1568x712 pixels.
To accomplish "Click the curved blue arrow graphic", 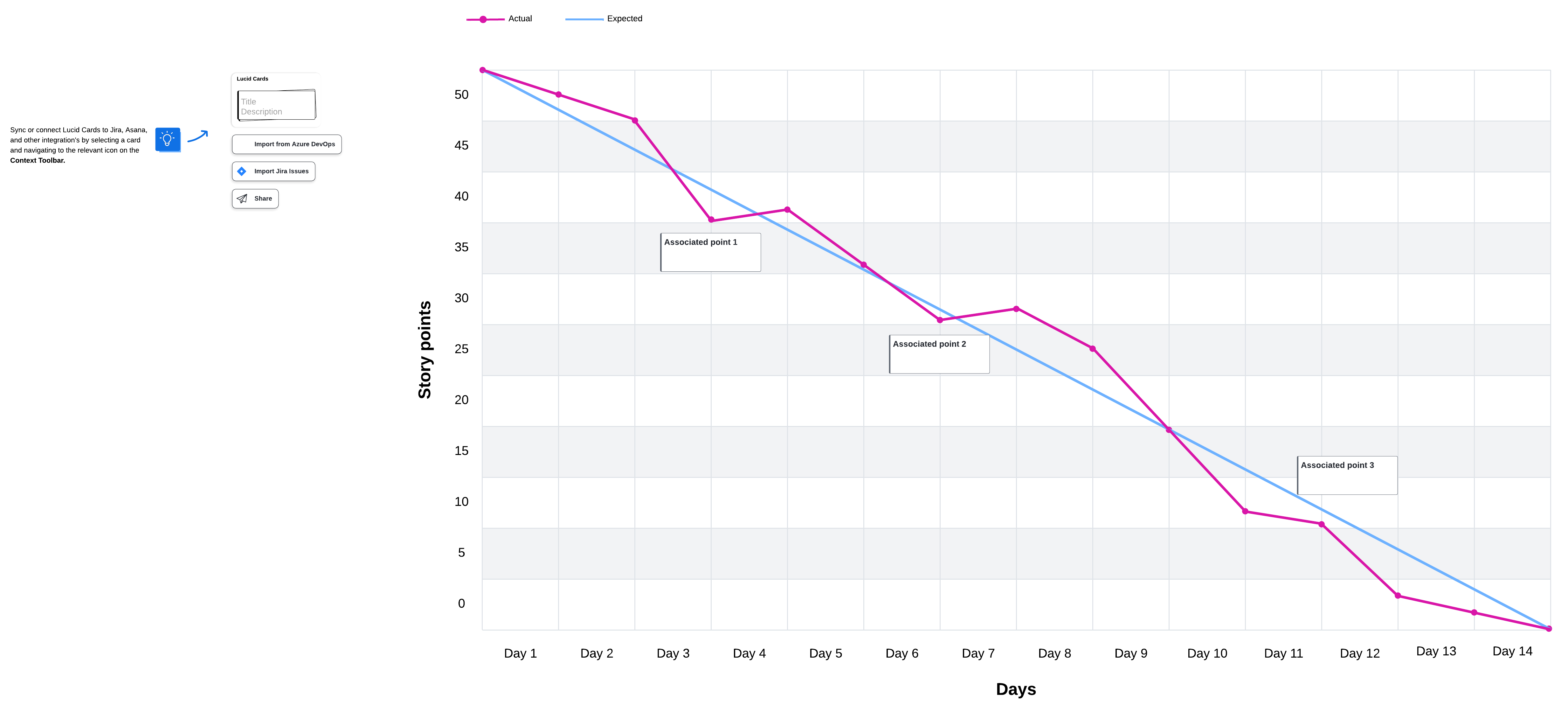I will coord(198,137).
